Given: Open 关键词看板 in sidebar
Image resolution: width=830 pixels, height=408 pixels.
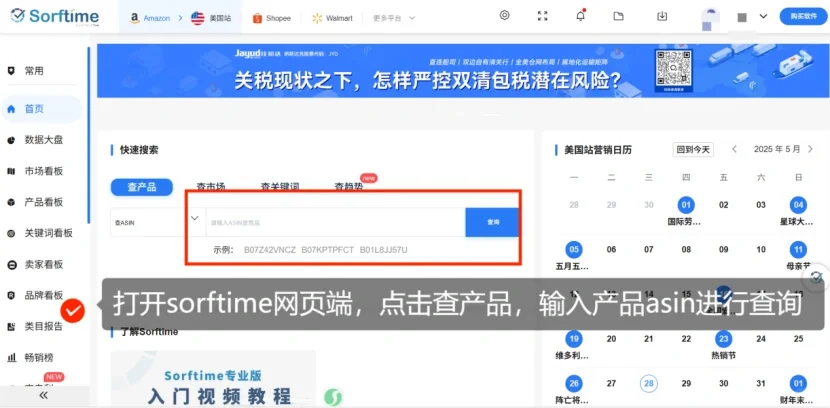Looking at the screenshot, I should click(48, 233).
